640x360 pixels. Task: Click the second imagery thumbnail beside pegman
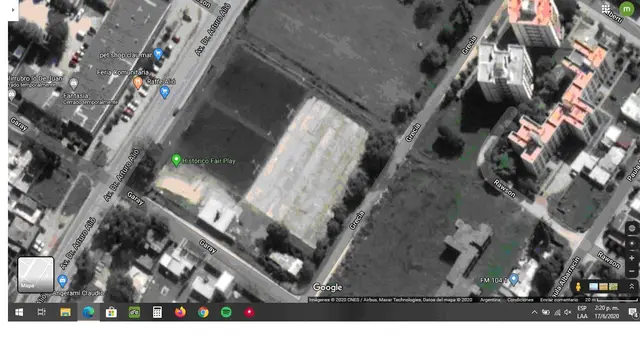pos(603,287)
